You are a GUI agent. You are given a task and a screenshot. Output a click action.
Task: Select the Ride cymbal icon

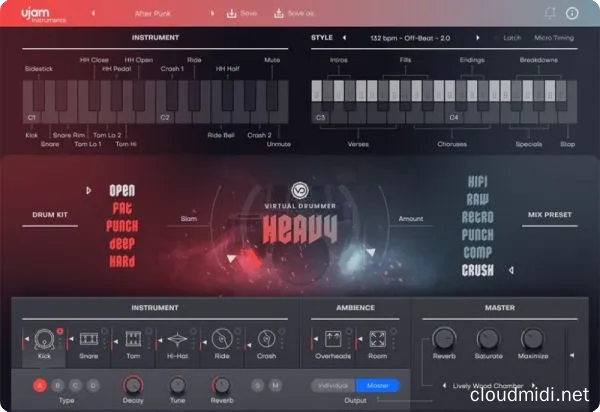(221, 341)
